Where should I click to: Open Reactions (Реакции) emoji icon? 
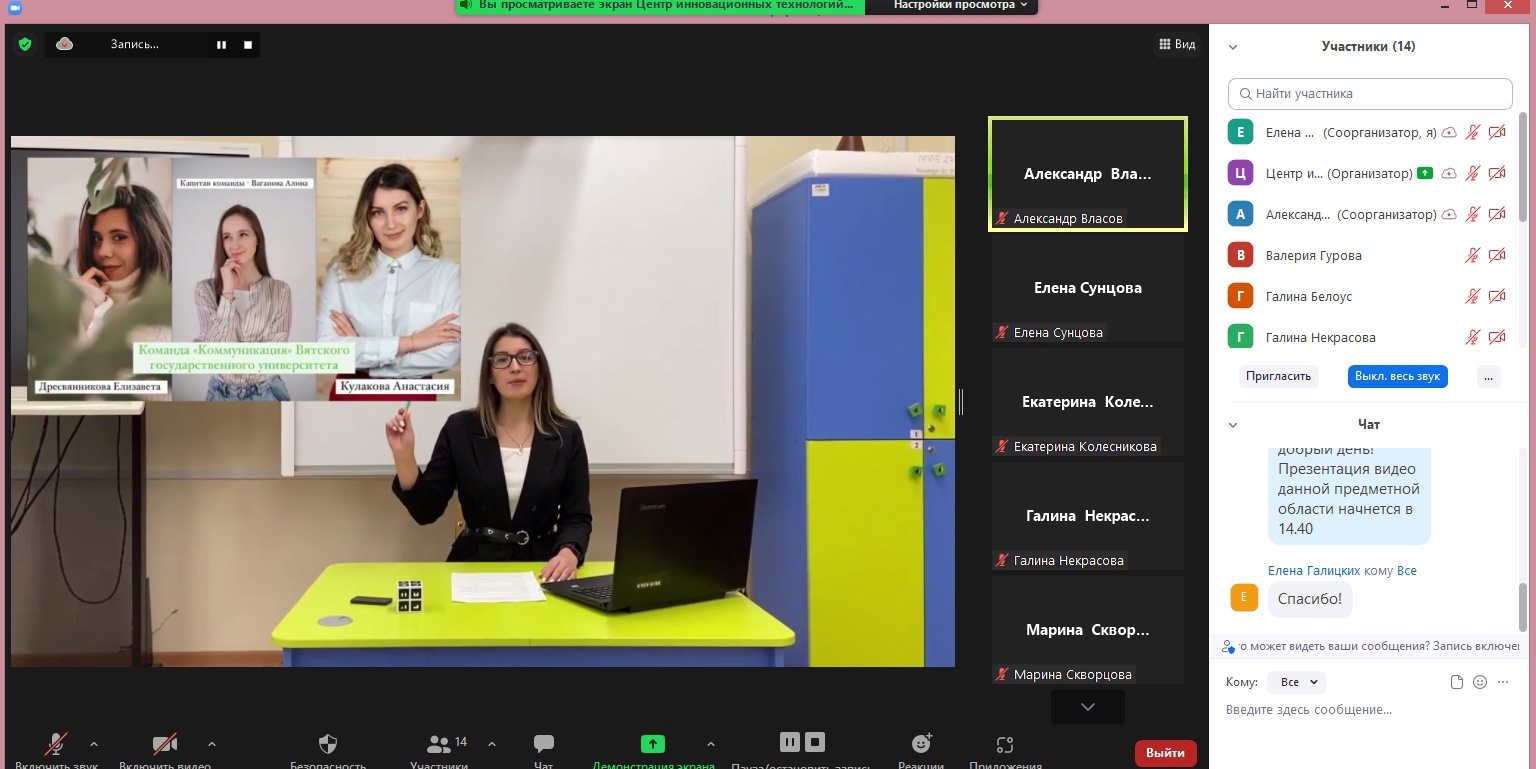(921, 744)
